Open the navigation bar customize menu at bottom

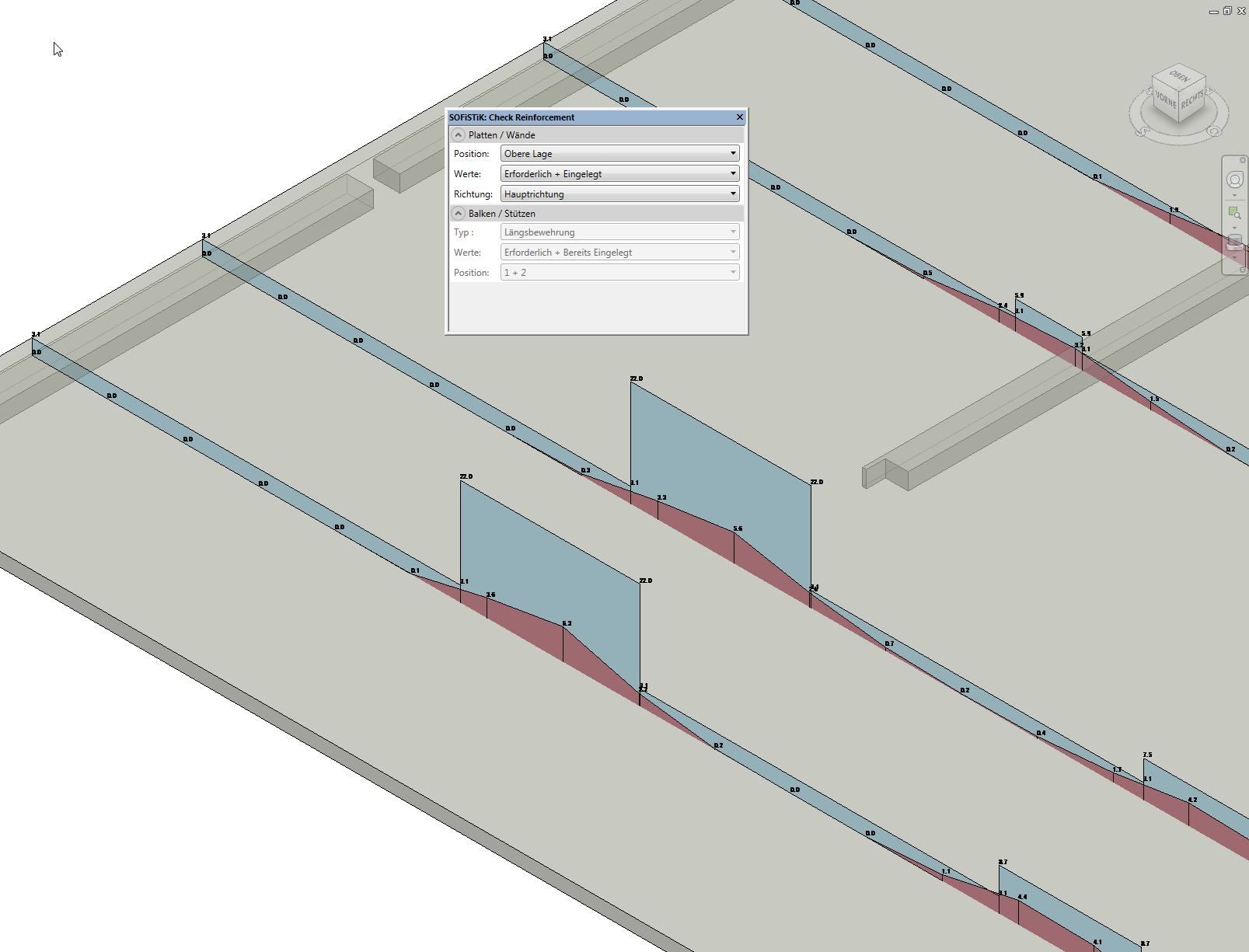click(1242, 270)
